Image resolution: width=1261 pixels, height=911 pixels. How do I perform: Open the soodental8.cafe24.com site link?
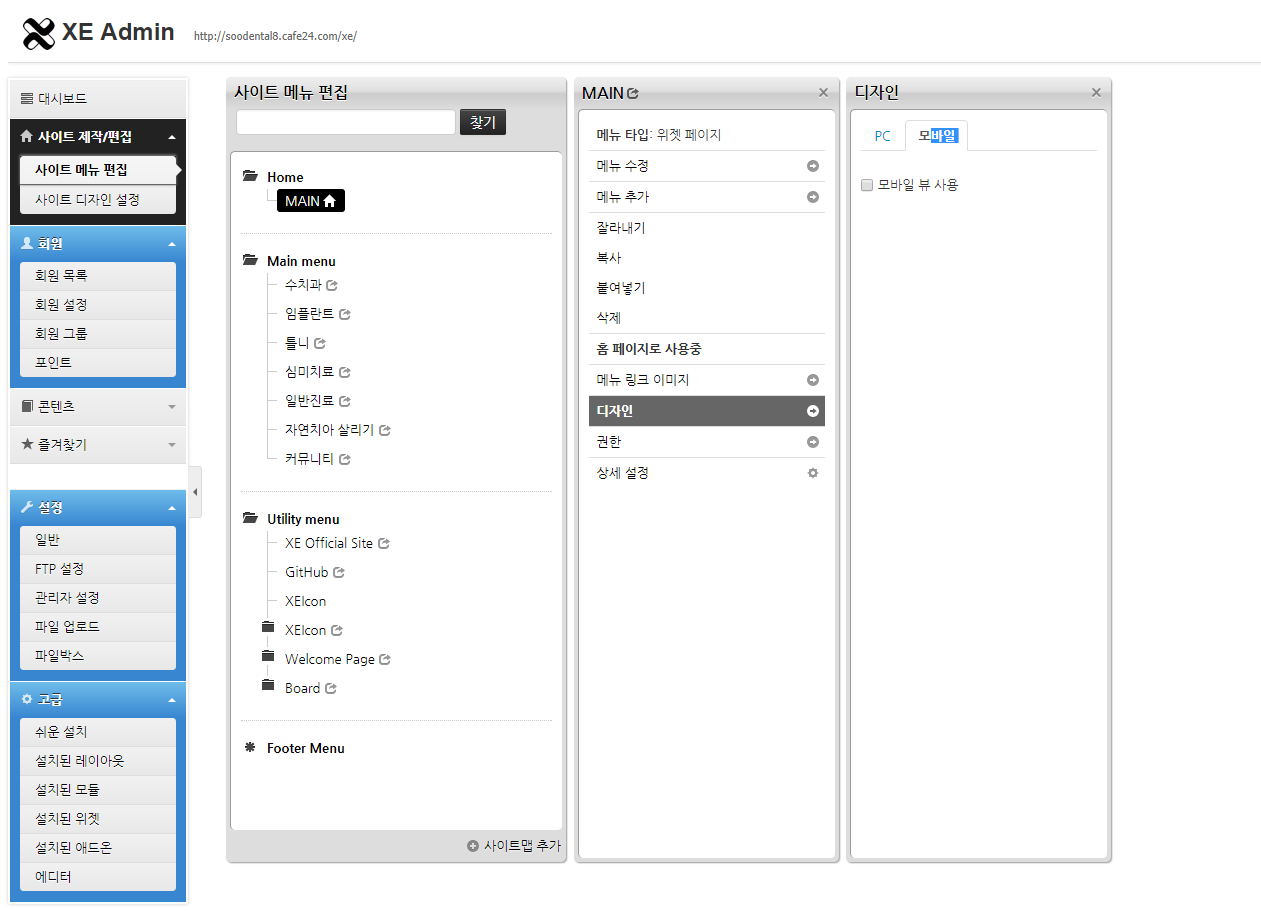tap(275, 36)
